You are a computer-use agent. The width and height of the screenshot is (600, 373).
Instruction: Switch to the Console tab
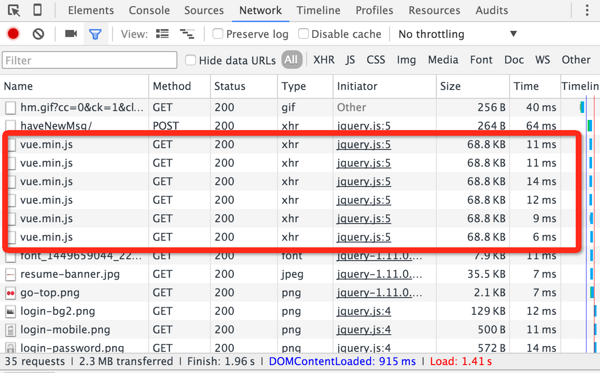149,10
